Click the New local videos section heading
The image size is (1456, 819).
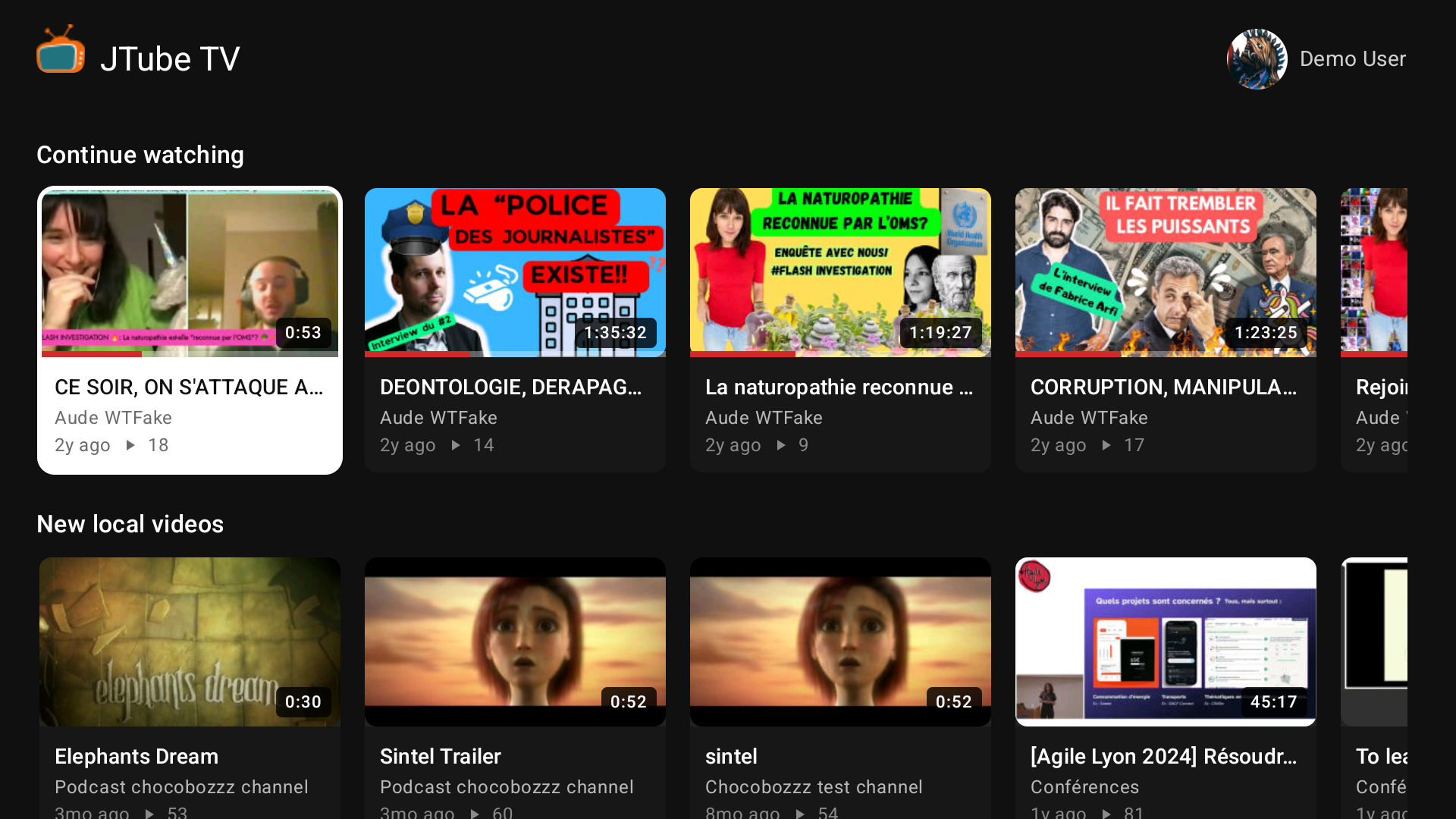click(x=130, y=524)
